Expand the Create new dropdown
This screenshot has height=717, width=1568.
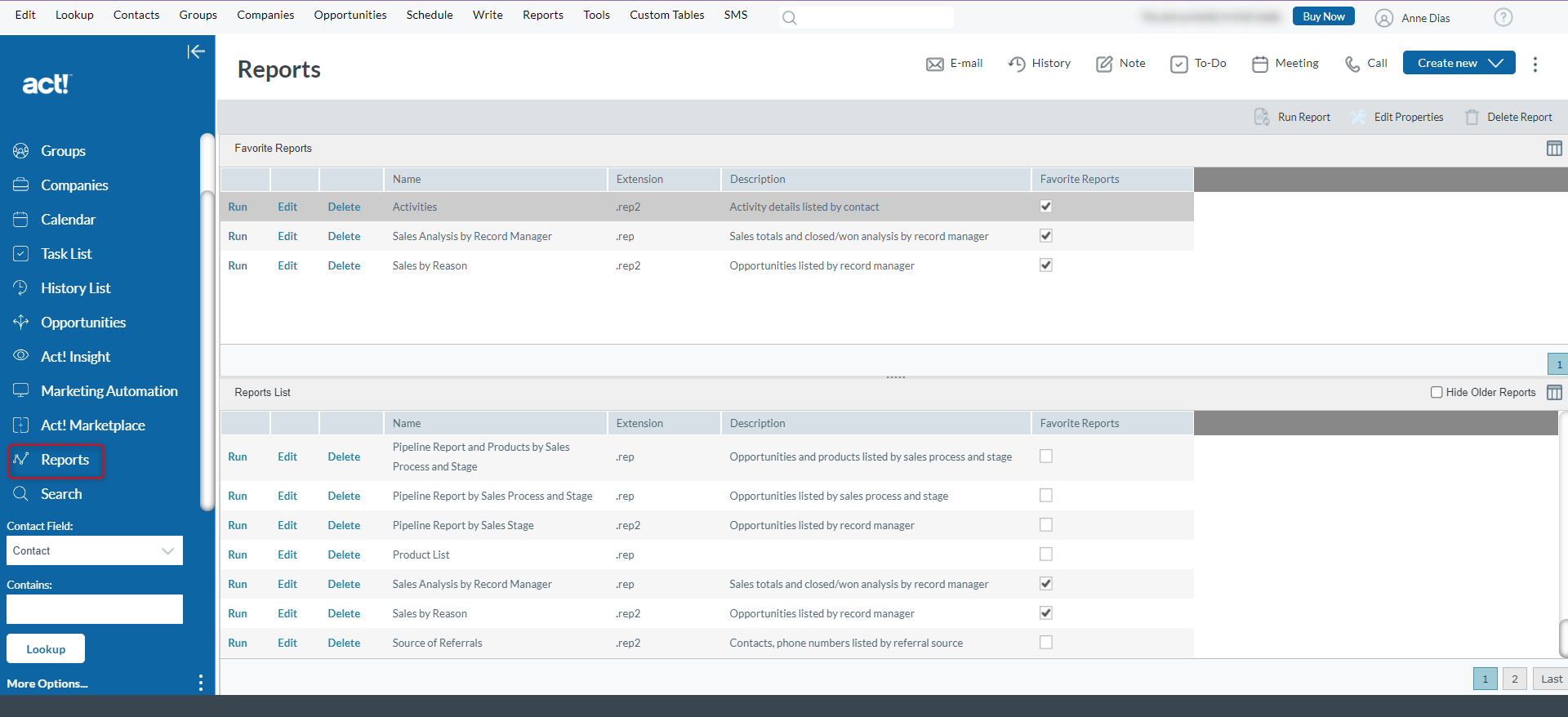1495,63
